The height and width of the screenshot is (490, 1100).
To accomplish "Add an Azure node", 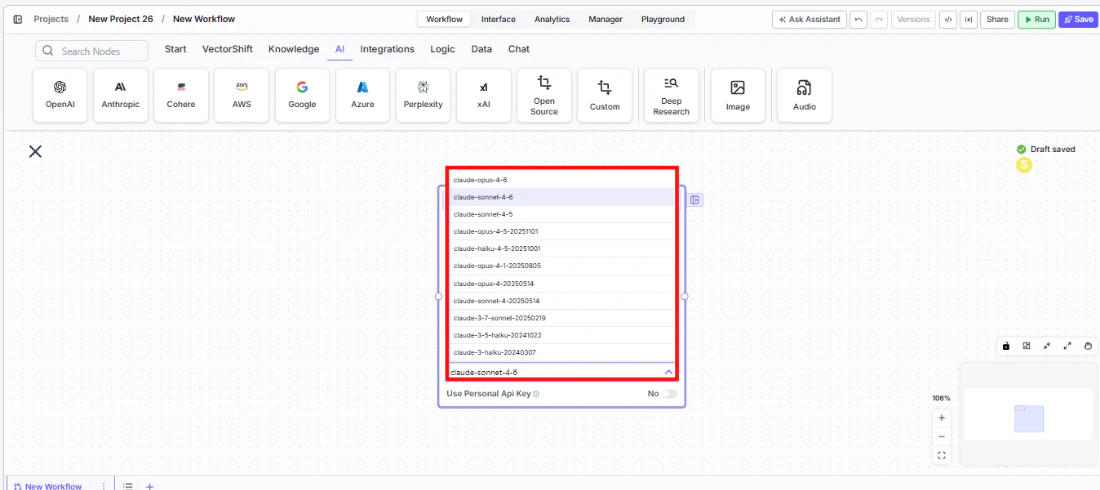I will click(x=363, y=95).
